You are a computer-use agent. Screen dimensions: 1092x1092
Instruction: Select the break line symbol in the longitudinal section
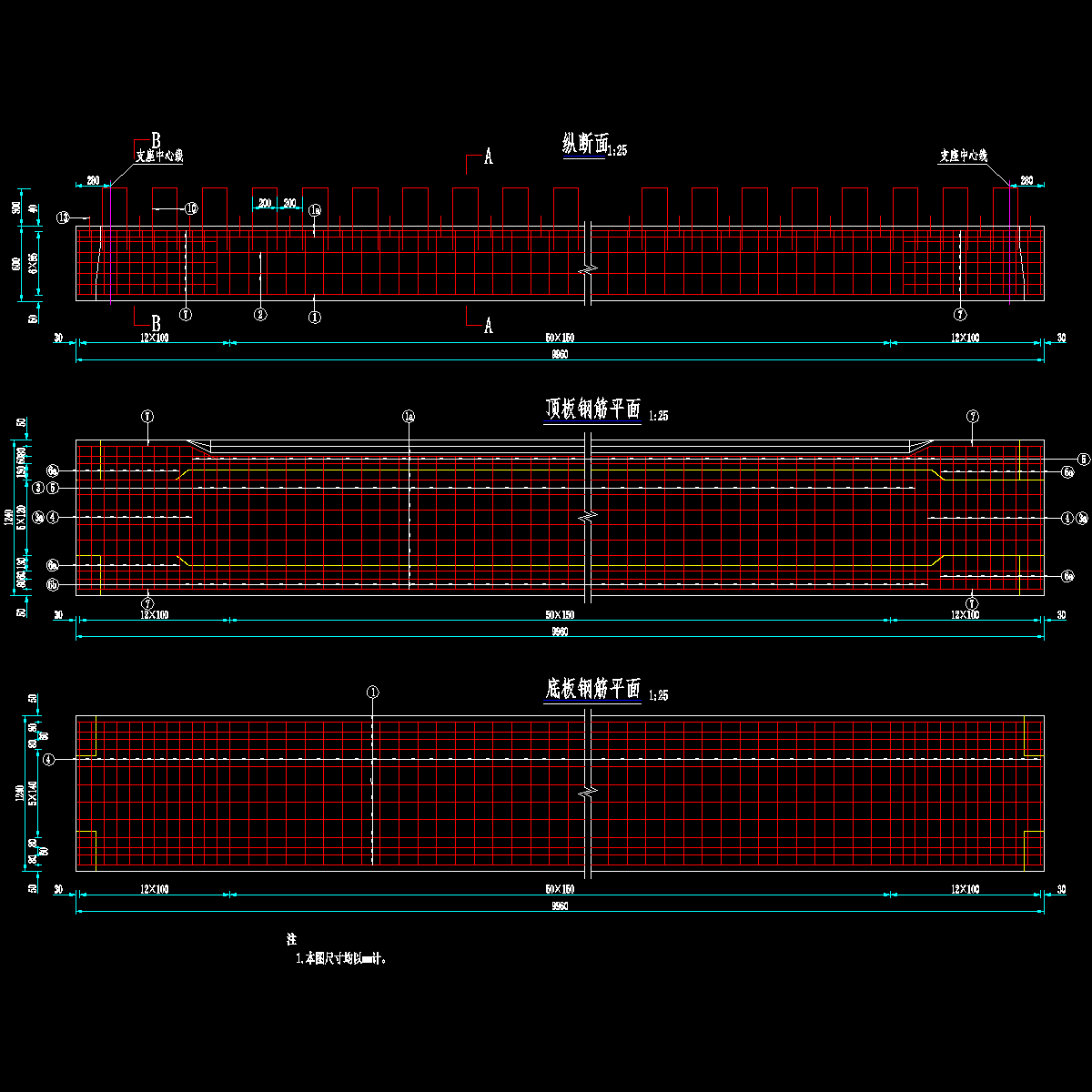pyautogui.click(x=590, y=269)
